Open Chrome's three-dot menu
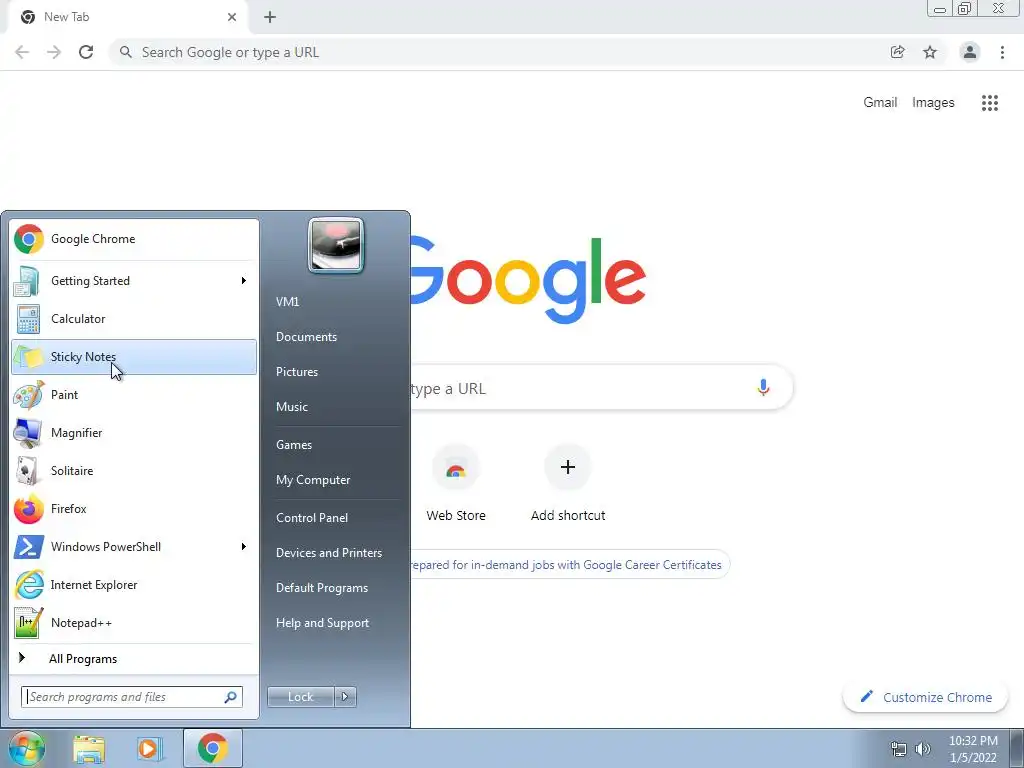 click(x=1002, y=52)
